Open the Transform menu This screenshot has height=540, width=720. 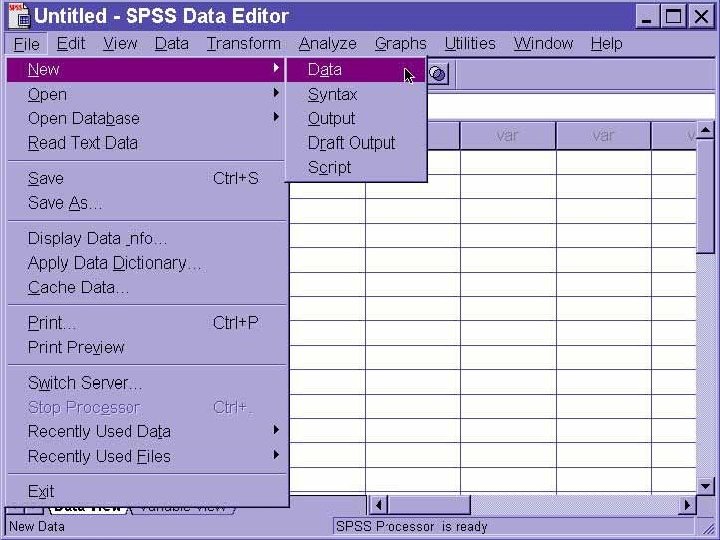(x=243, y=44)
